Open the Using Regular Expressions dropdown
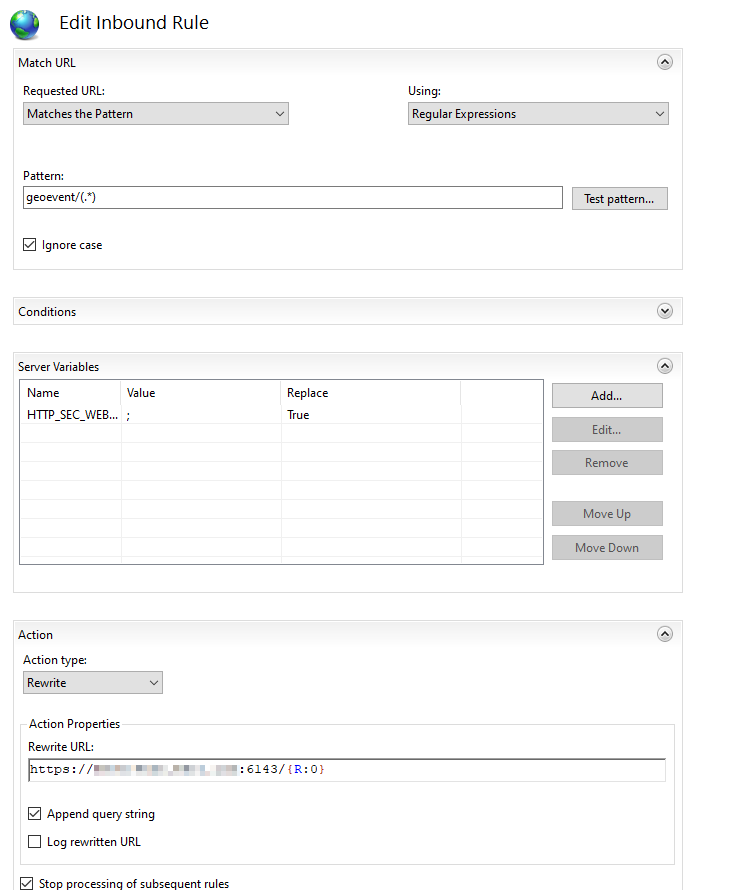This screenshot has height=896, width=734. click(x=538, y=114)
